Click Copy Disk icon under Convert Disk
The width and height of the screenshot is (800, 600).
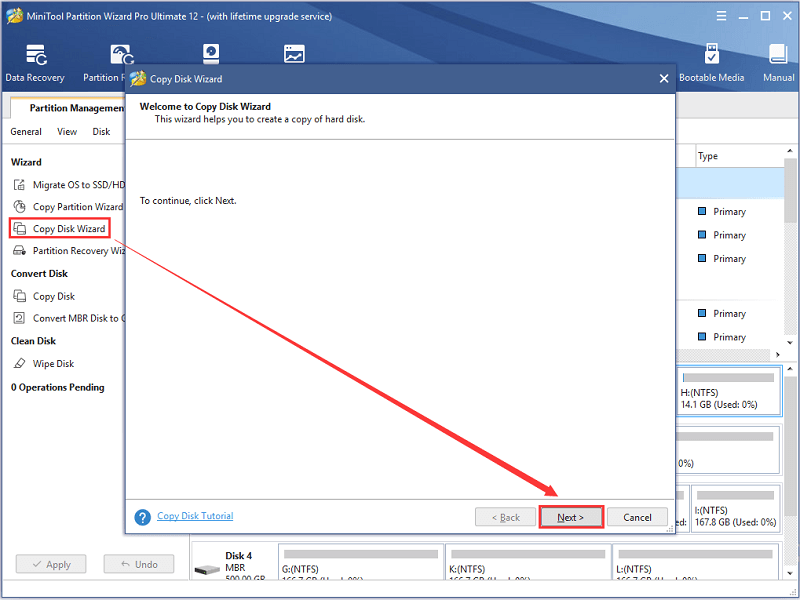tap(19, 296)
